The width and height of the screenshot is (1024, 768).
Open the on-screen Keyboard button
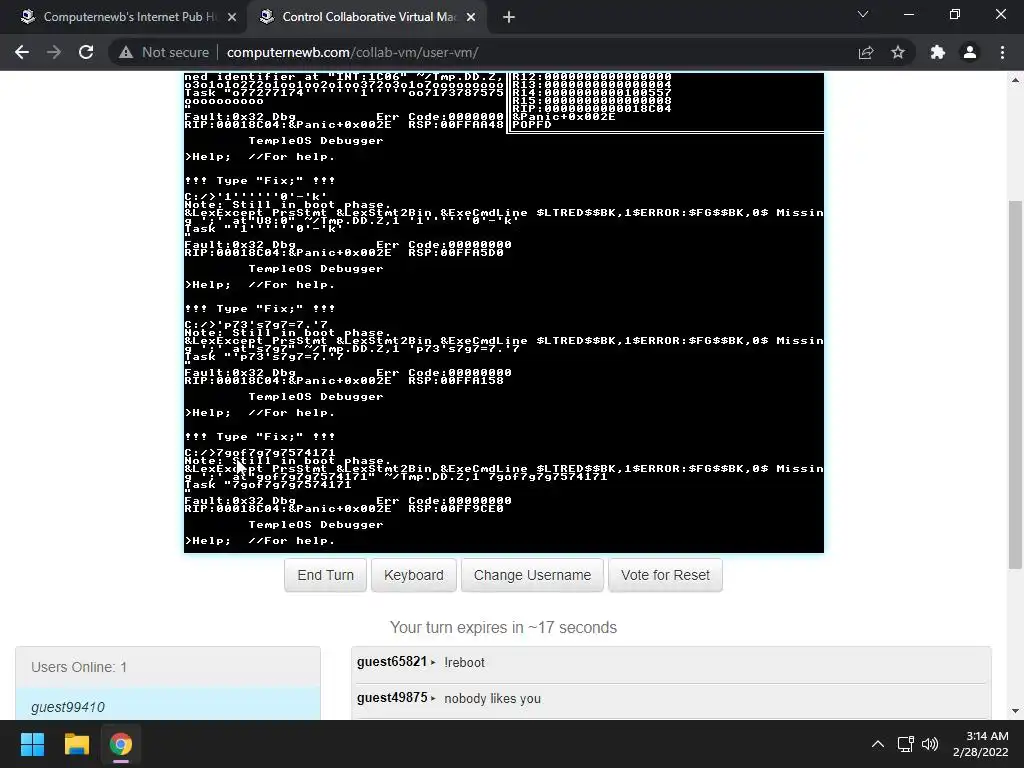[413, 575]
